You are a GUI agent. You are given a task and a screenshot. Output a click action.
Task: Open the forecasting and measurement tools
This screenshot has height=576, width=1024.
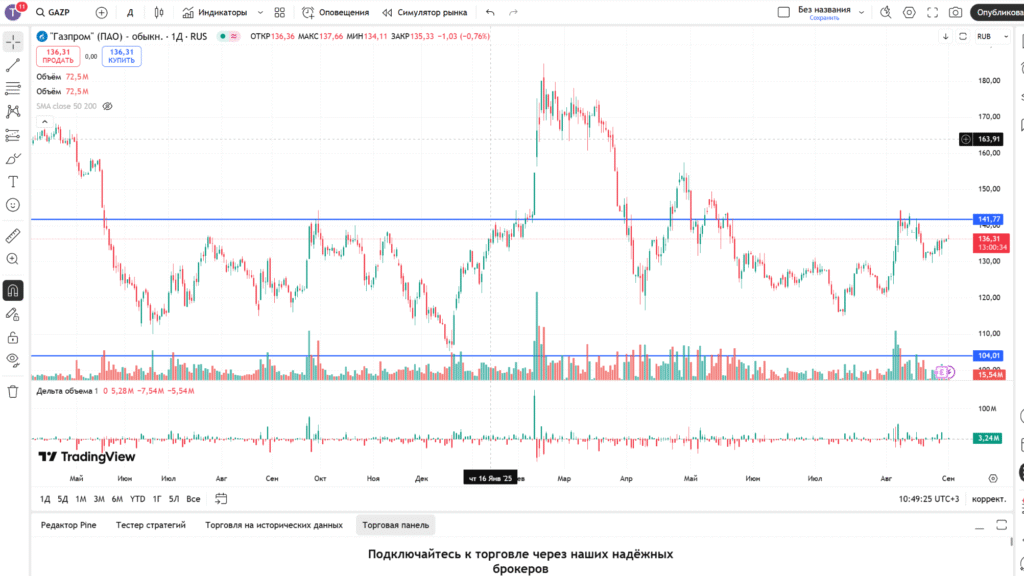pyautogui.click(x=13, y=135)
